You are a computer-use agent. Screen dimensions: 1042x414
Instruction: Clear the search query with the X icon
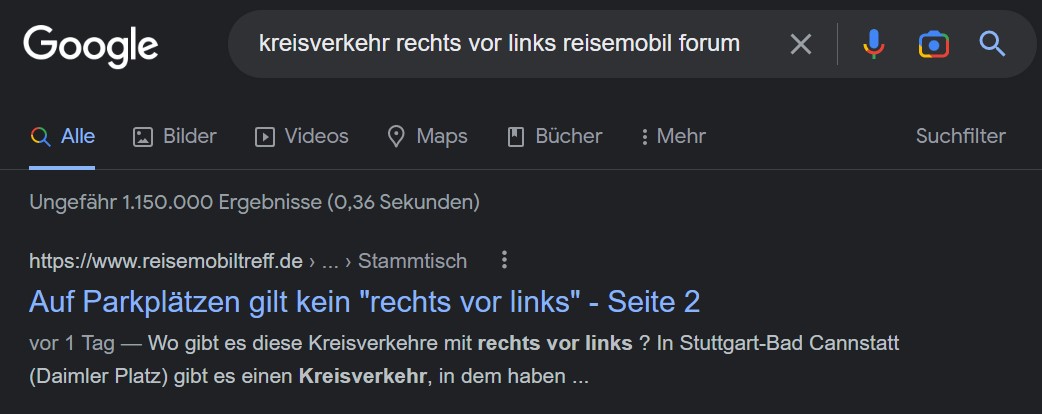pyautogui.click(x=801, y=45)
